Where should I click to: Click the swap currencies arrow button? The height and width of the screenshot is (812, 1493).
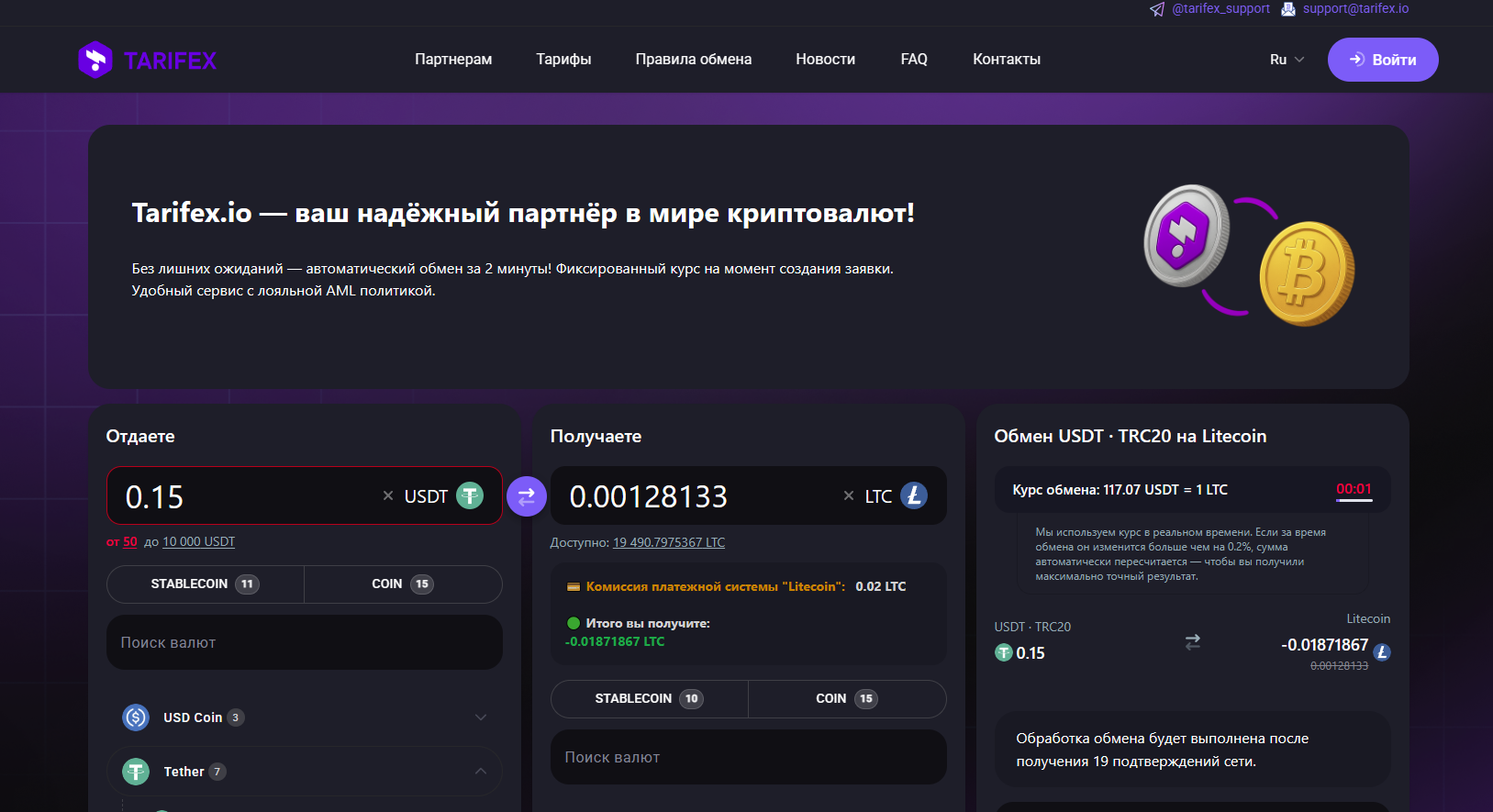(x=527, y=496)
